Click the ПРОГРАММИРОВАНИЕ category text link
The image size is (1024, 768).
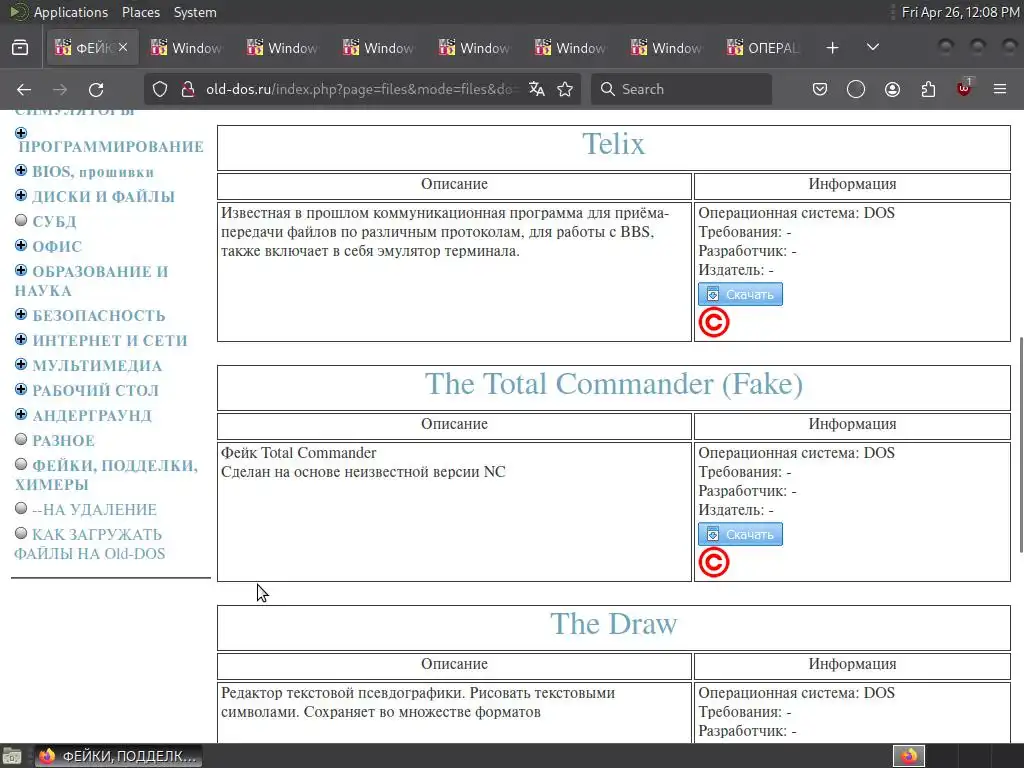click(x=111, y=147)
